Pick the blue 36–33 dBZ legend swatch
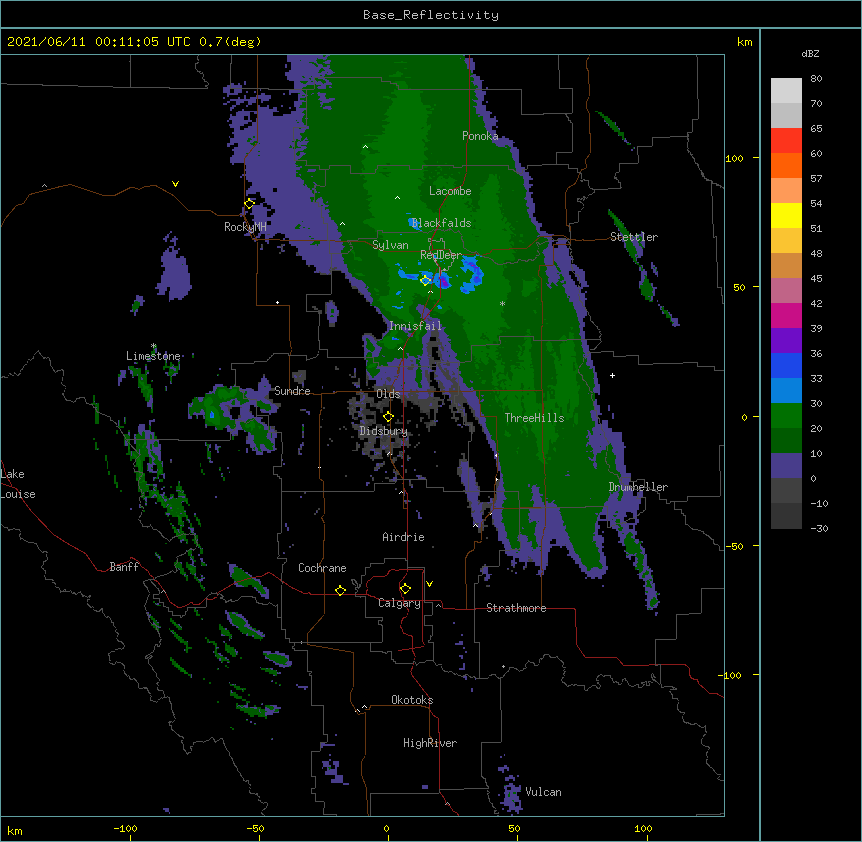Viewport: 862px width, 842px height. coord(786,365)
